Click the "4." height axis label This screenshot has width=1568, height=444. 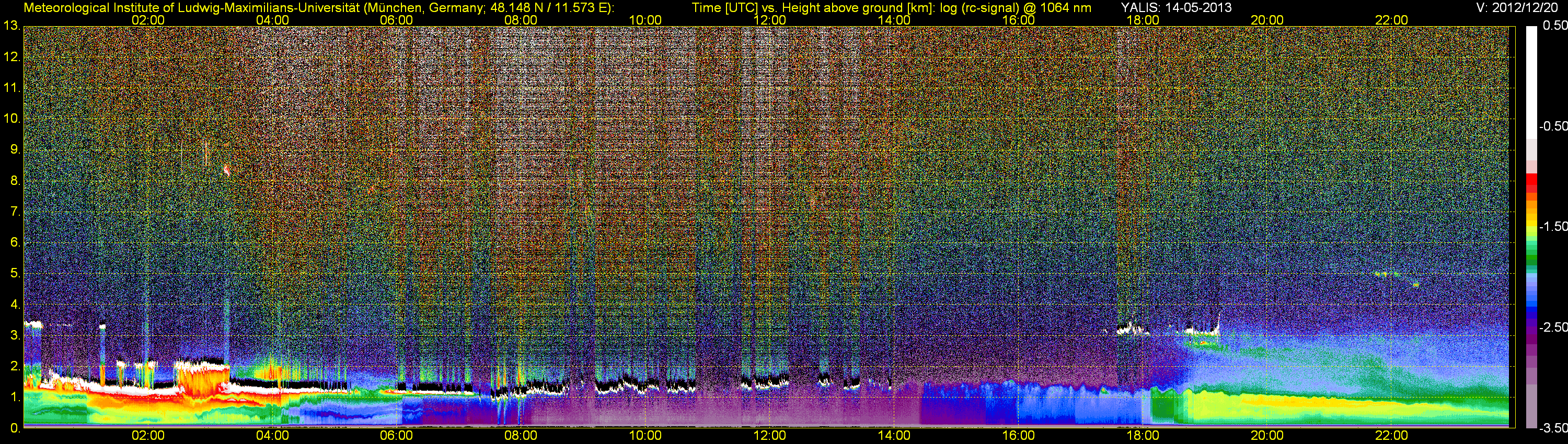pyautogui.click(x=15, y=305)
